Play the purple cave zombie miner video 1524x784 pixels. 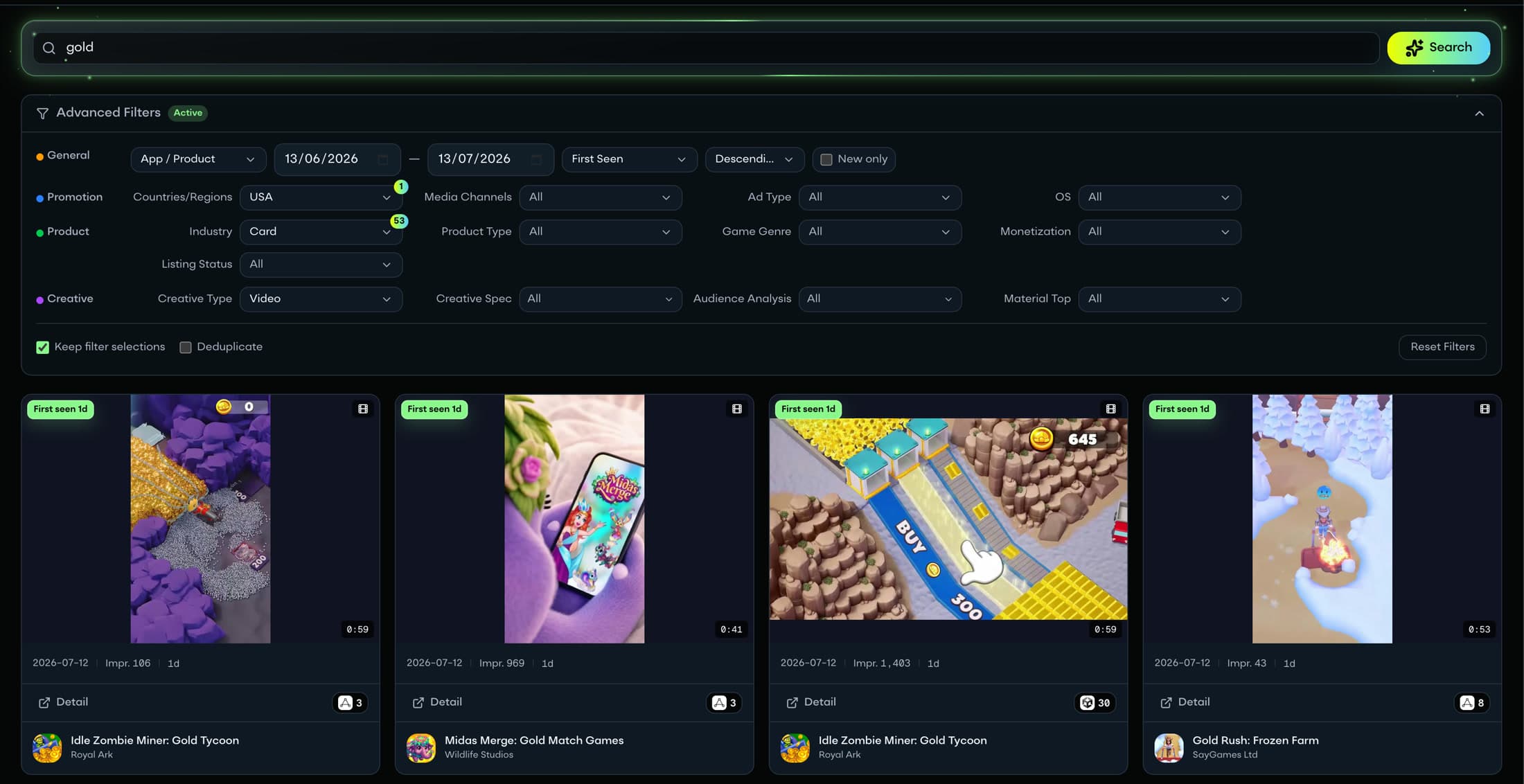(x=200, y=519)
